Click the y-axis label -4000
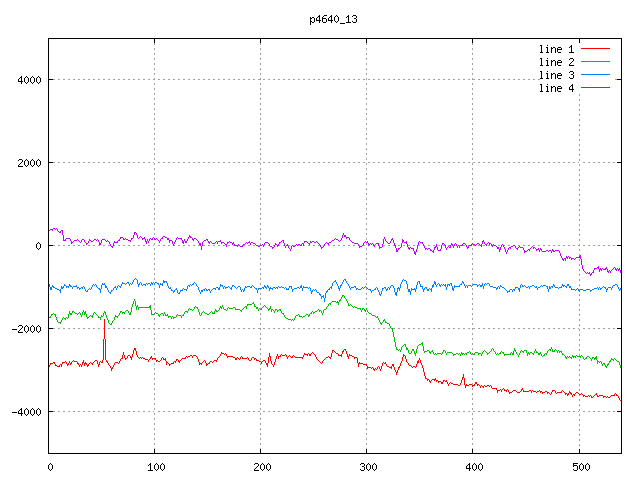Image resolution: width=640 pixels, height=480 pixels. pos(27,412)
